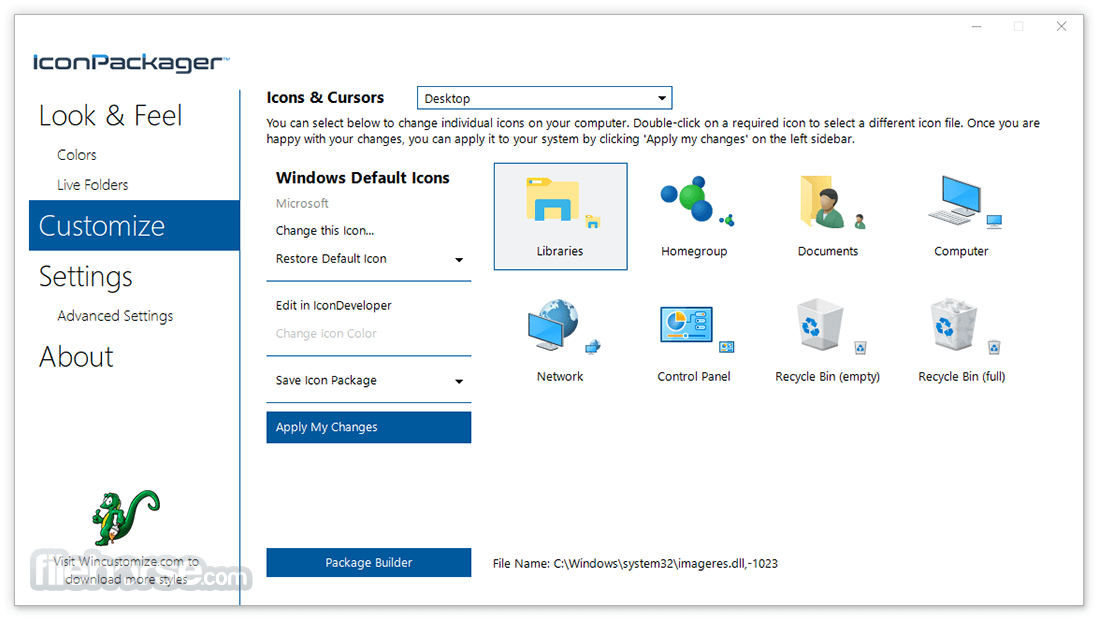
Task: Click the 'Icons & Cursors' heading
Action: click(x=325, y=98)
